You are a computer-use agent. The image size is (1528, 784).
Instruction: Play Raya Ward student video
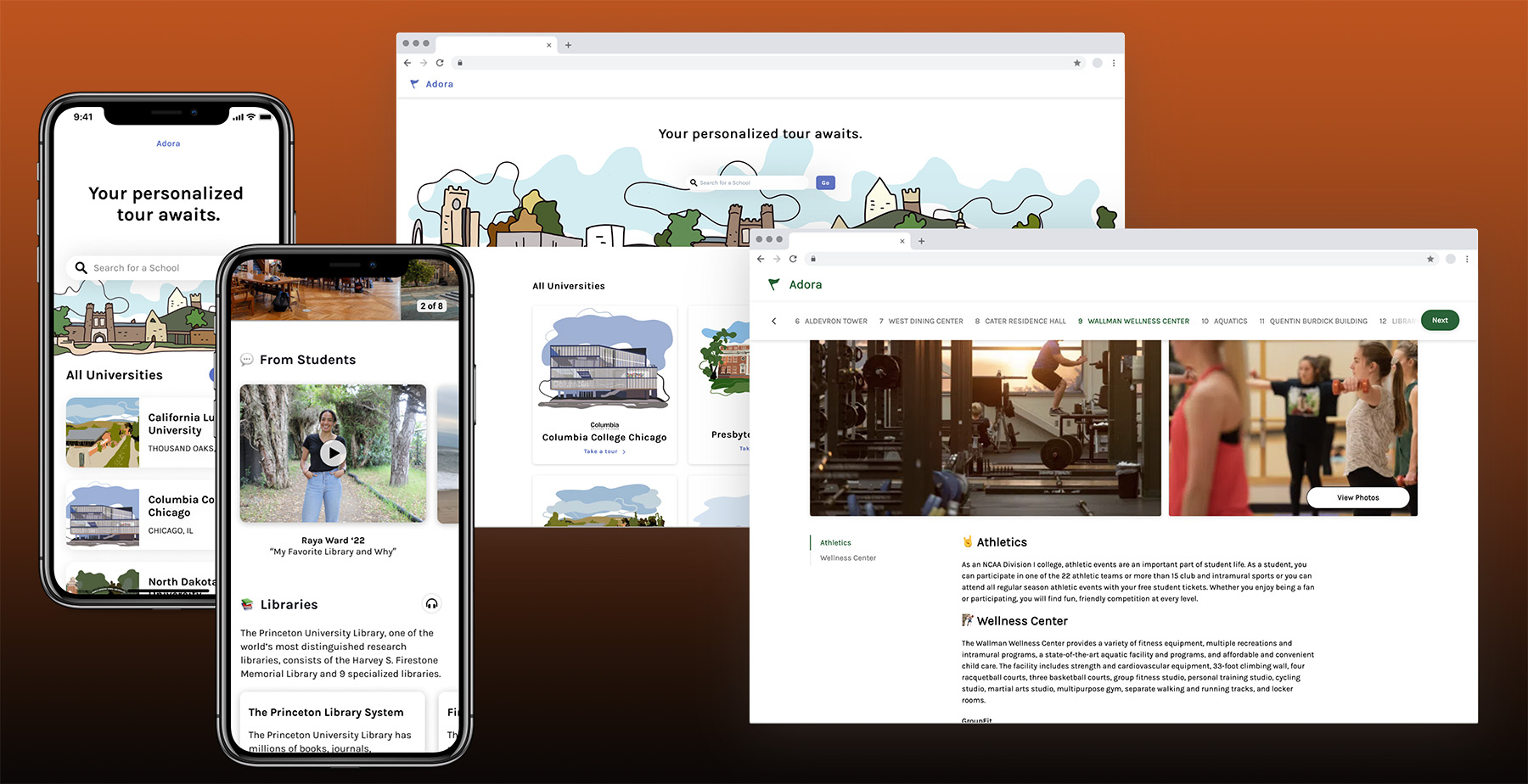pos(333,453)
